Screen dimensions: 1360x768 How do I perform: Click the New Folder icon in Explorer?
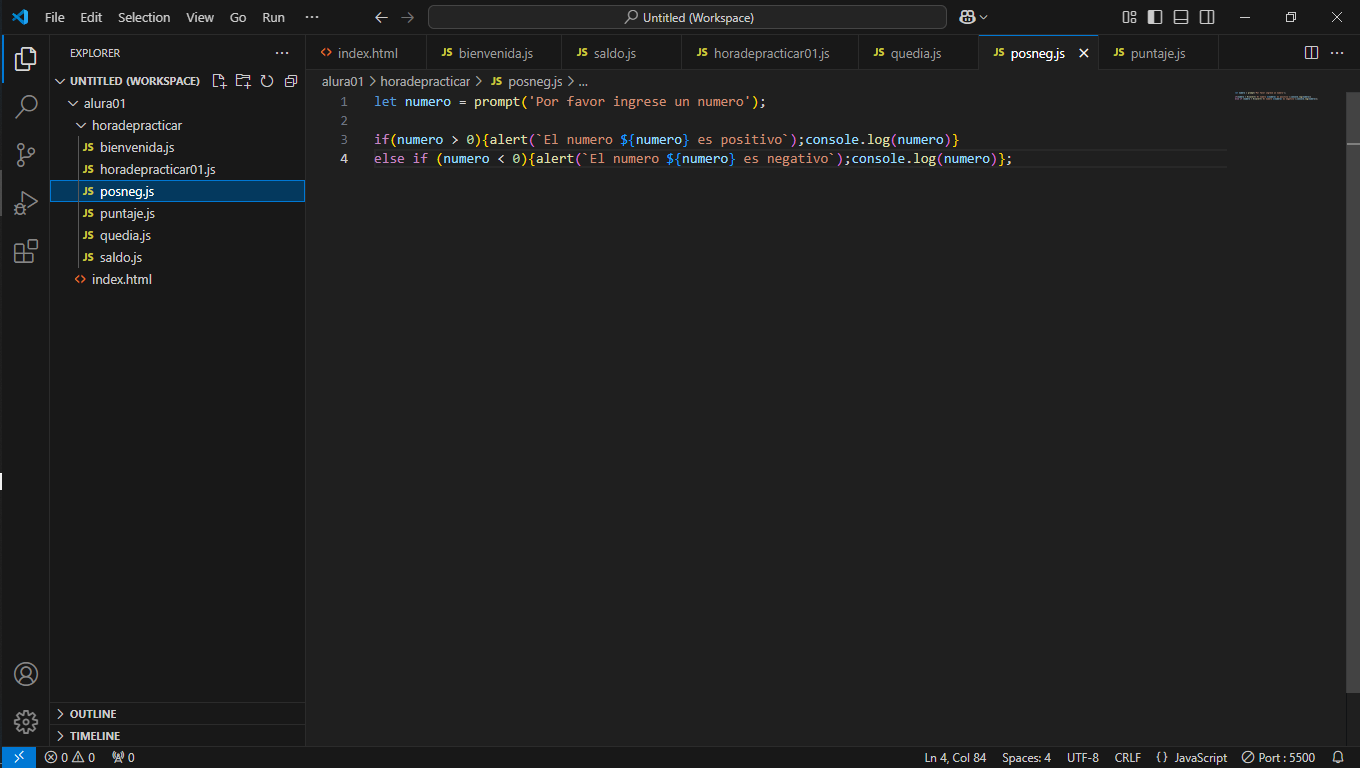pos(243,81)
